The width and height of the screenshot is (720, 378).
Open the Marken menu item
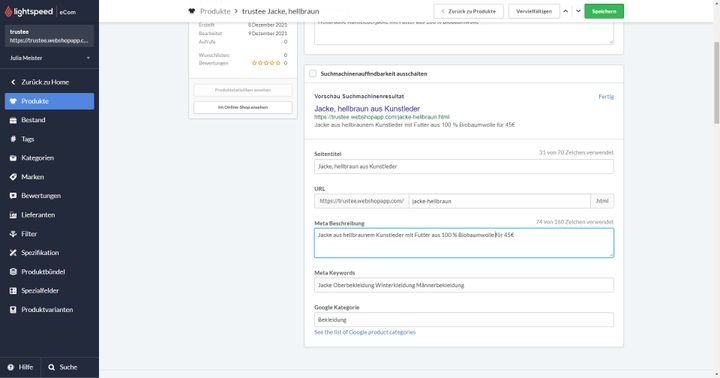click(x=50, y=177)
